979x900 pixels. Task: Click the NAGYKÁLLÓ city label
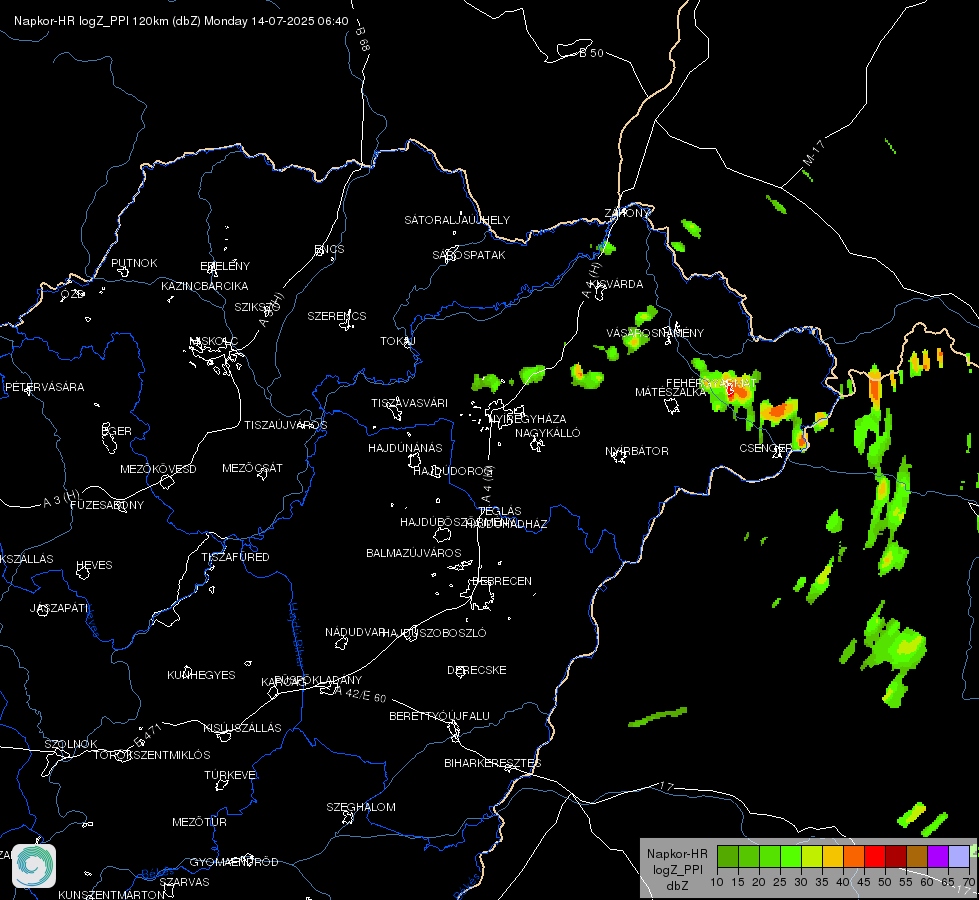(x=548, y=433)
